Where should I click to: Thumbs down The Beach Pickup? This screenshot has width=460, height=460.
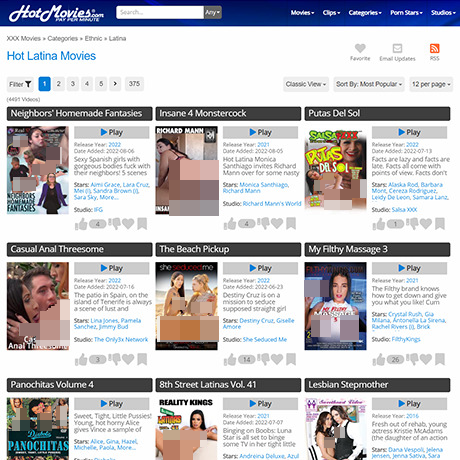(x=264, y=360)
